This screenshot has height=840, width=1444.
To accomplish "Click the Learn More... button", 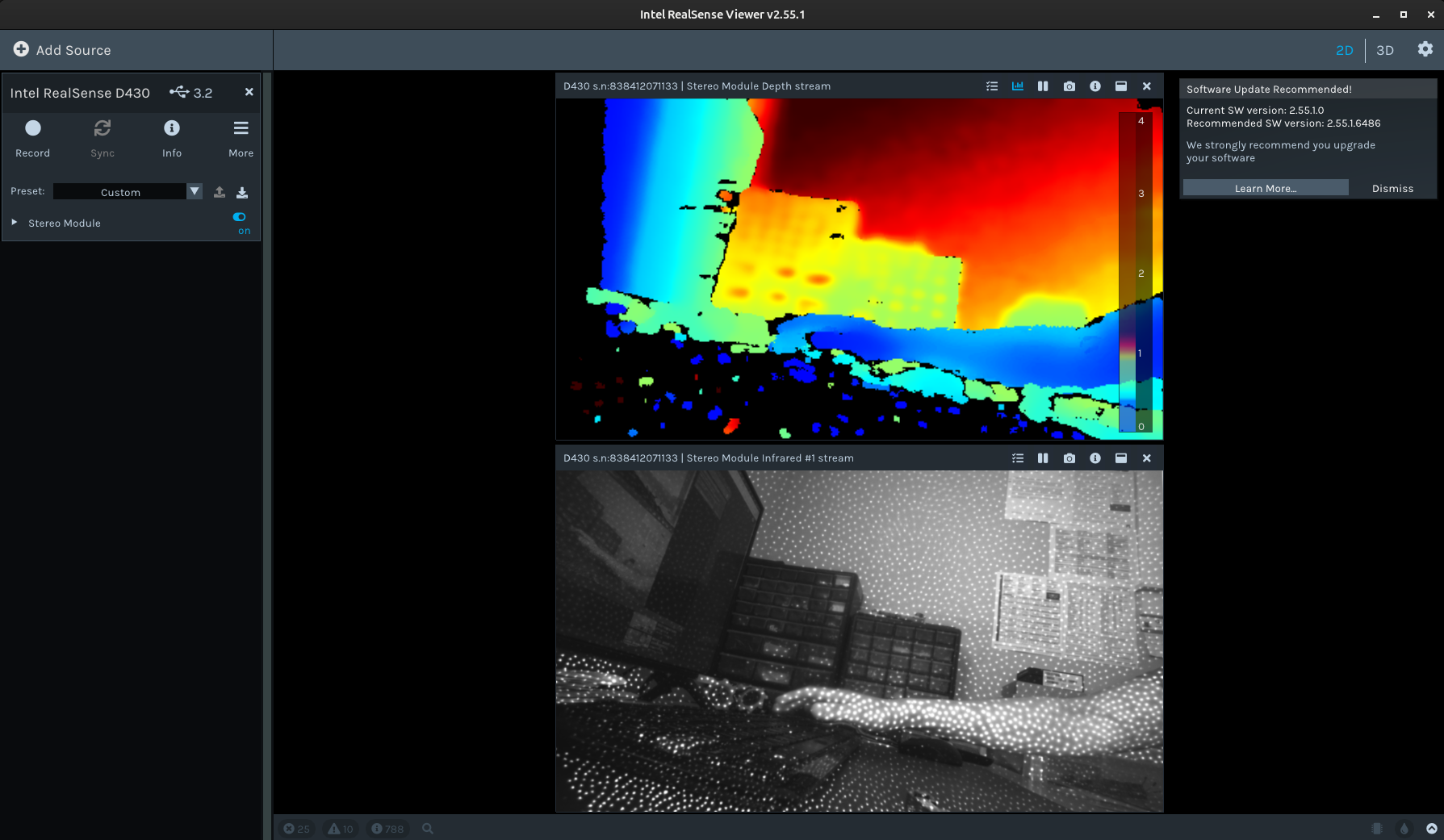I will (1266, 188).
